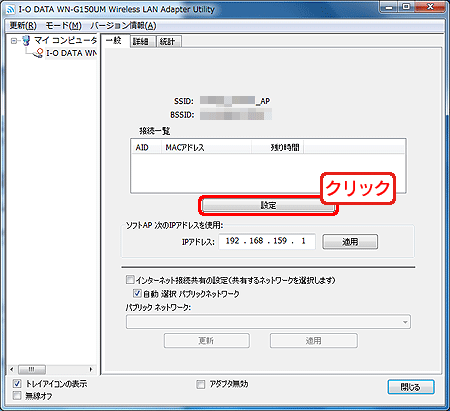Select the I-O DATA adapter icon in tree
This screenshot has height=411, width=450.
coord(39,53)
